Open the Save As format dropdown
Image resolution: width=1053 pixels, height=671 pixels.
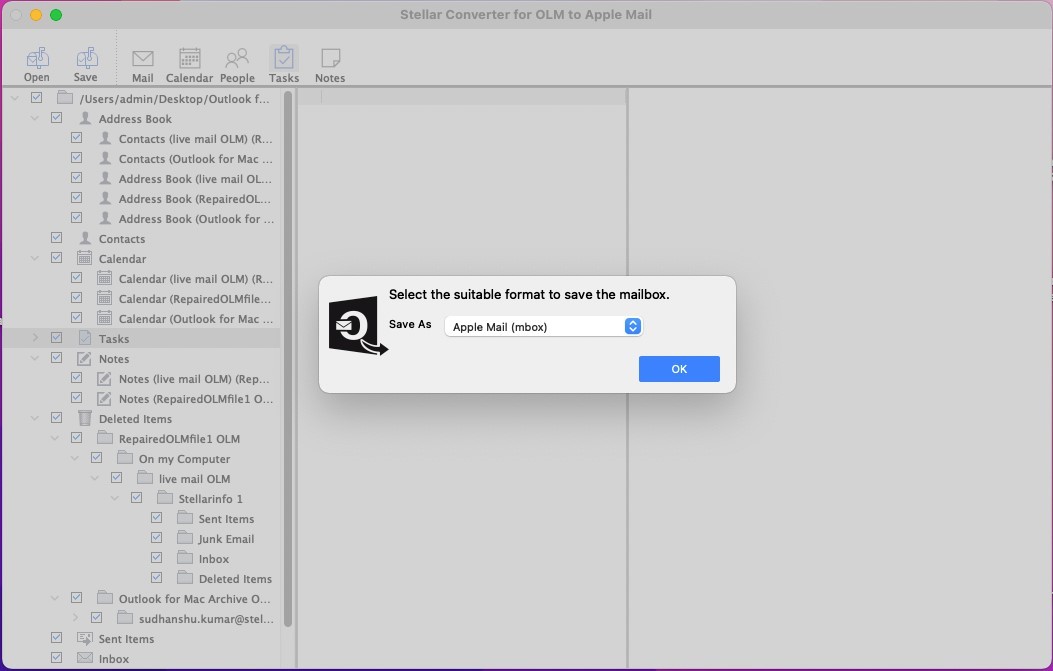click(542, 327)
